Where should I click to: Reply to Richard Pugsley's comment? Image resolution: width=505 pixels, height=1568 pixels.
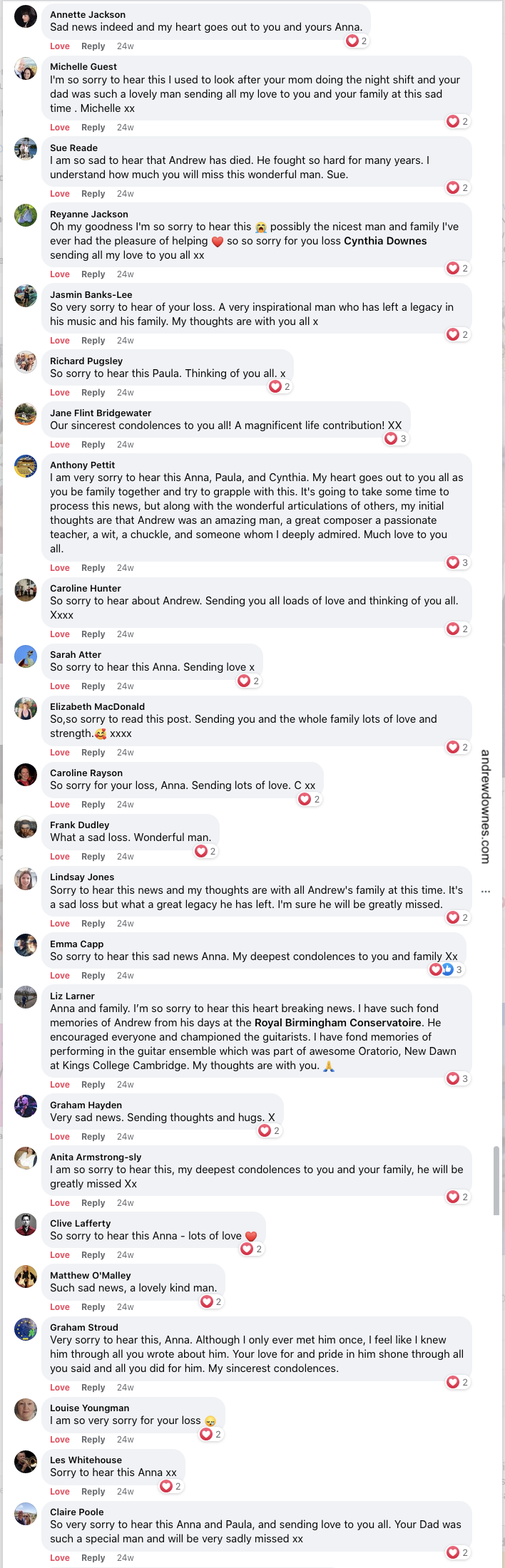point(93,392)
